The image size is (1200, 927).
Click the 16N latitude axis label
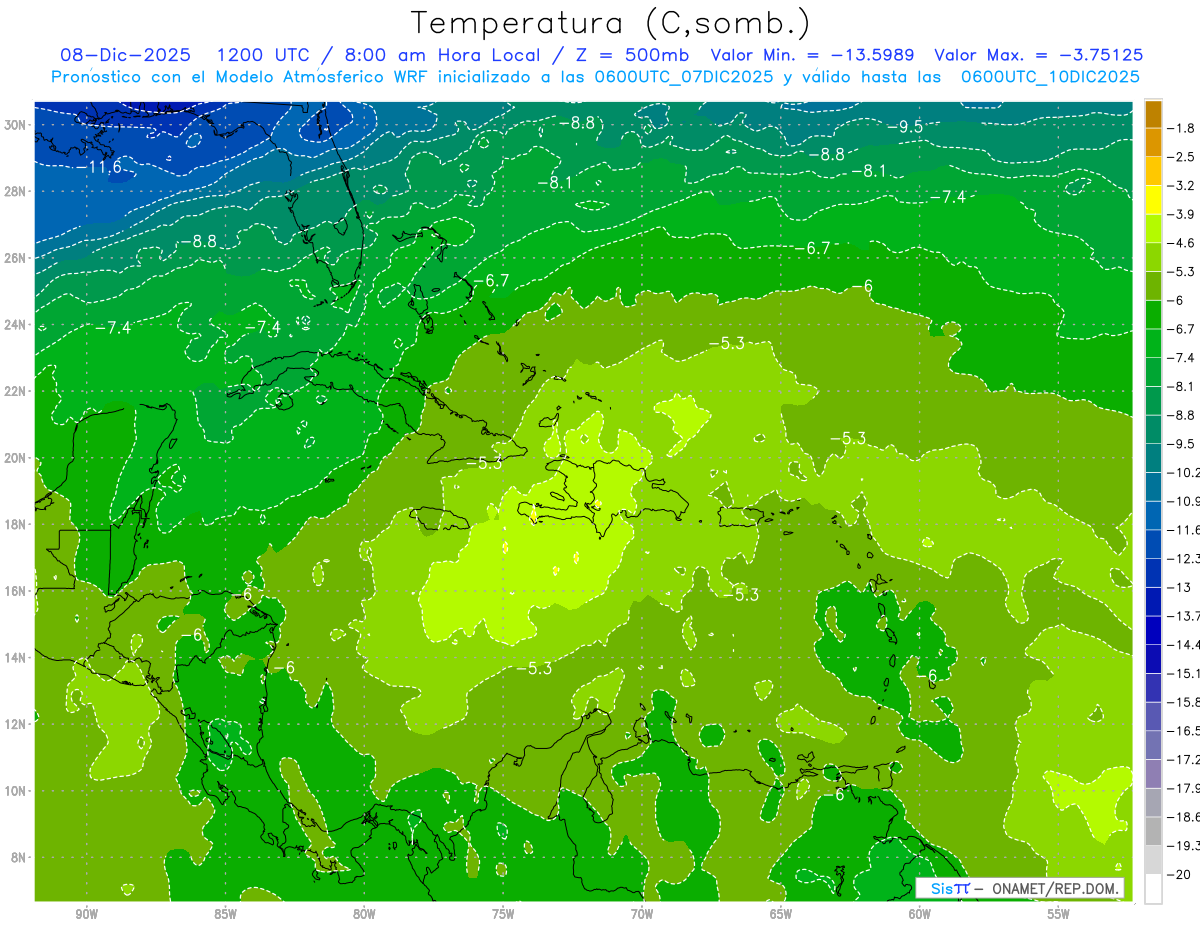pos(17,591)
